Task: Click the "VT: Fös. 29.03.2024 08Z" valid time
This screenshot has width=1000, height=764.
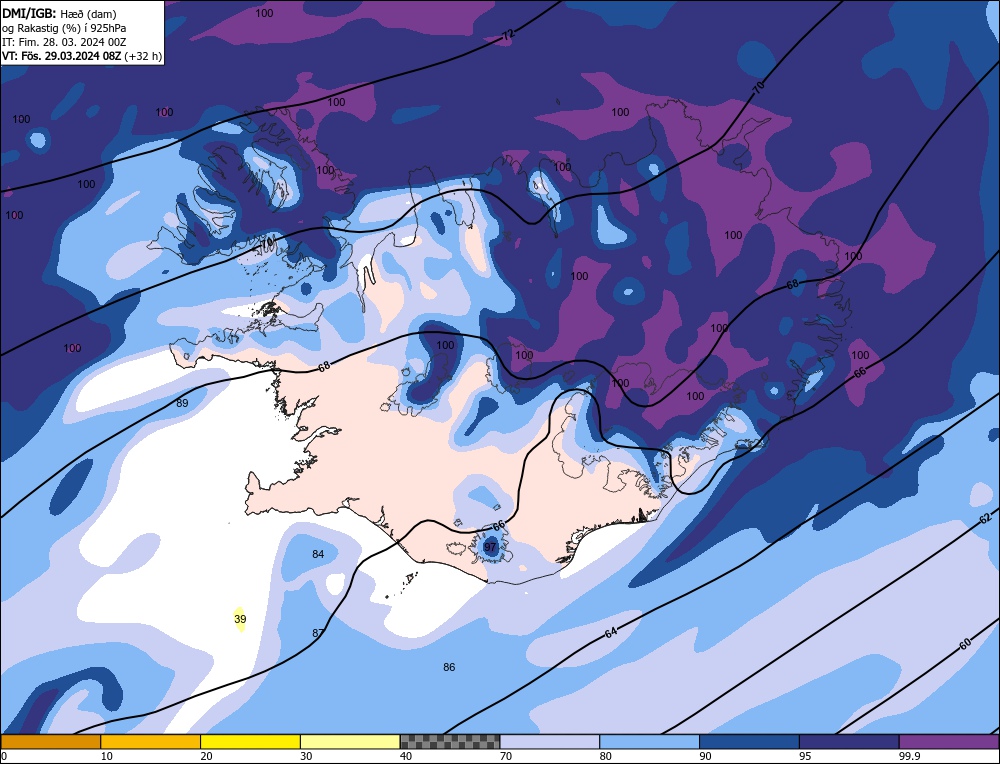Action: click(61, 56)
